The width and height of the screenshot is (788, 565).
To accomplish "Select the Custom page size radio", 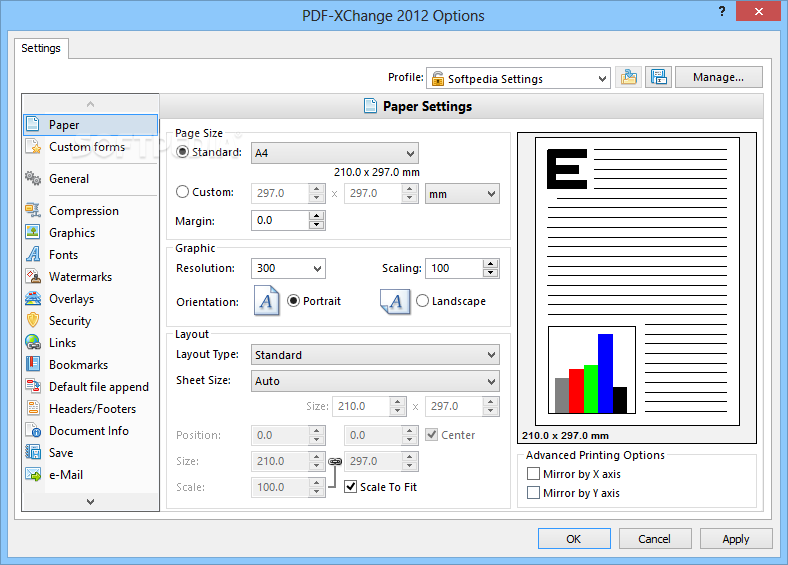I will pos(182,192).
